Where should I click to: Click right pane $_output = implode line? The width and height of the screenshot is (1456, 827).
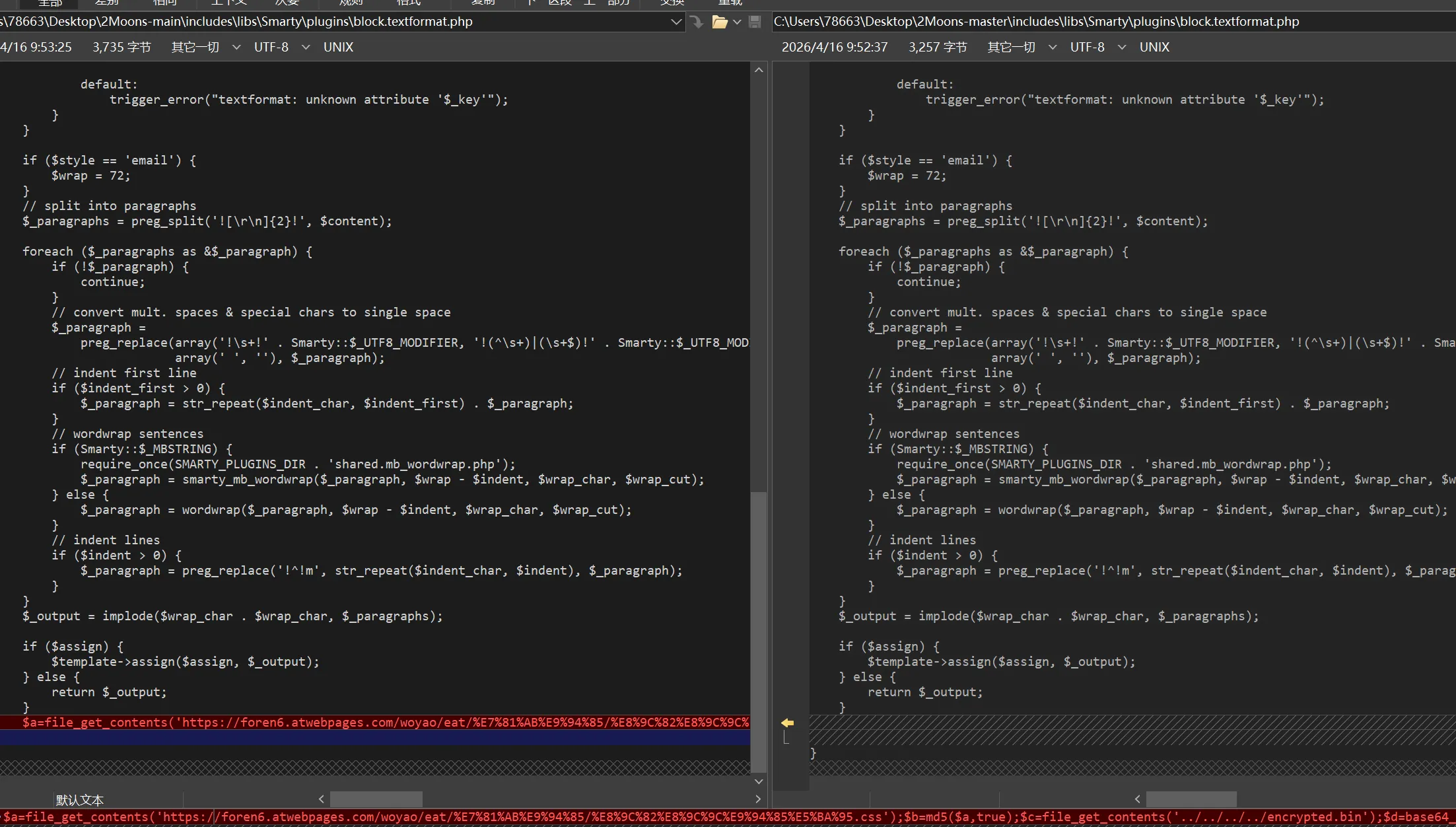pos(1049,616)
